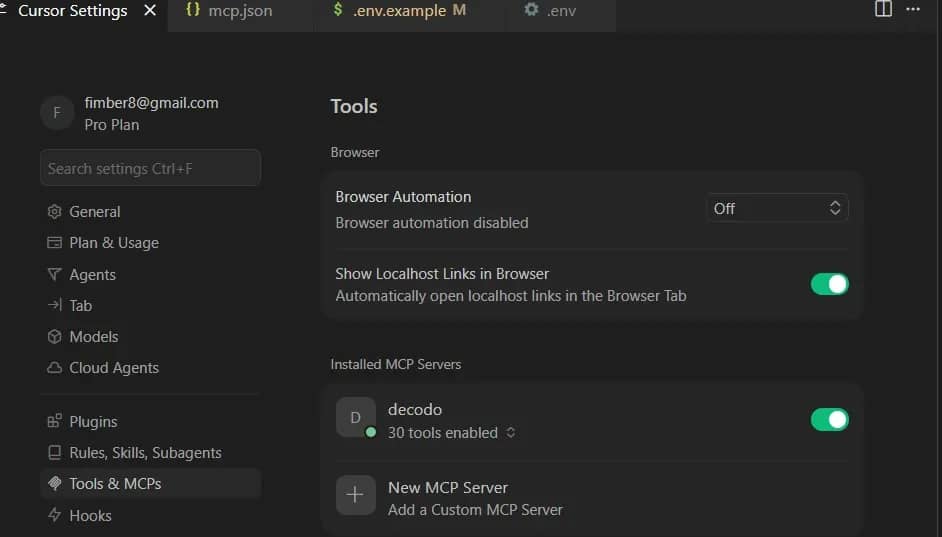The height and width of the screenshot is (537, 942).
Task: Disable the decodo MCP server toggle
Action: [830, 420]
